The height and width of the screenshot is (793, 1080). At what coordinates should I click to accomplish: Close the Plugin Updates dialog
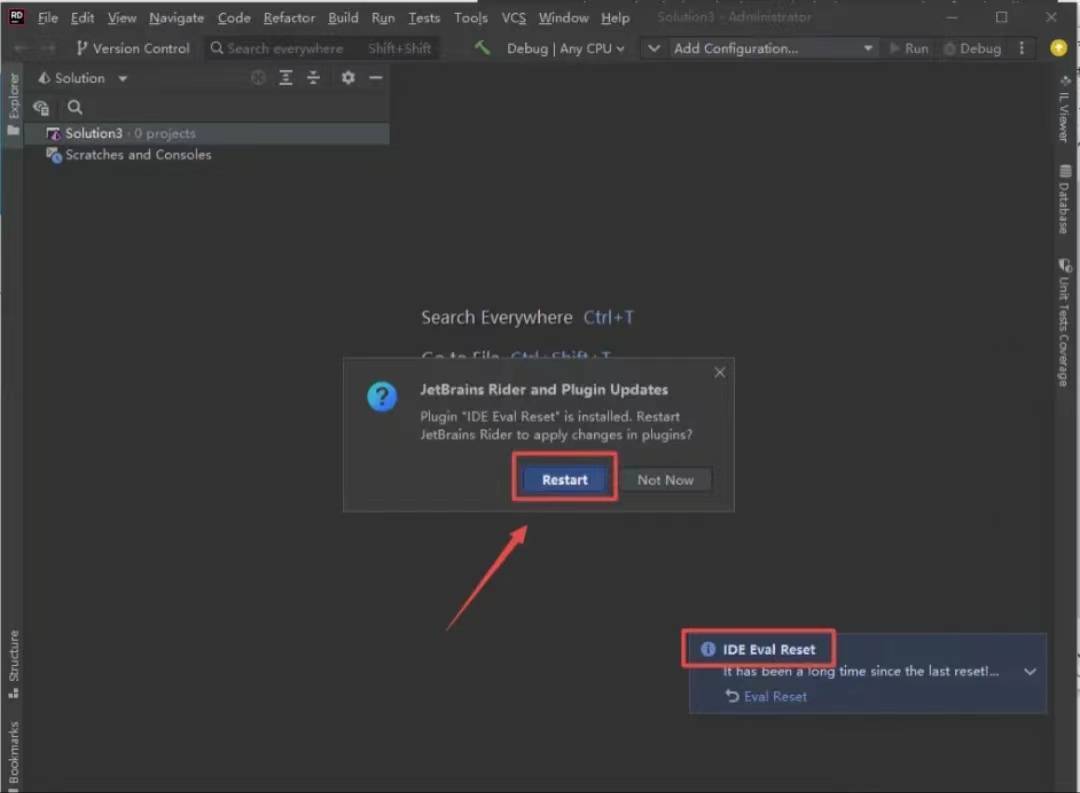click(x=720, y=372)
